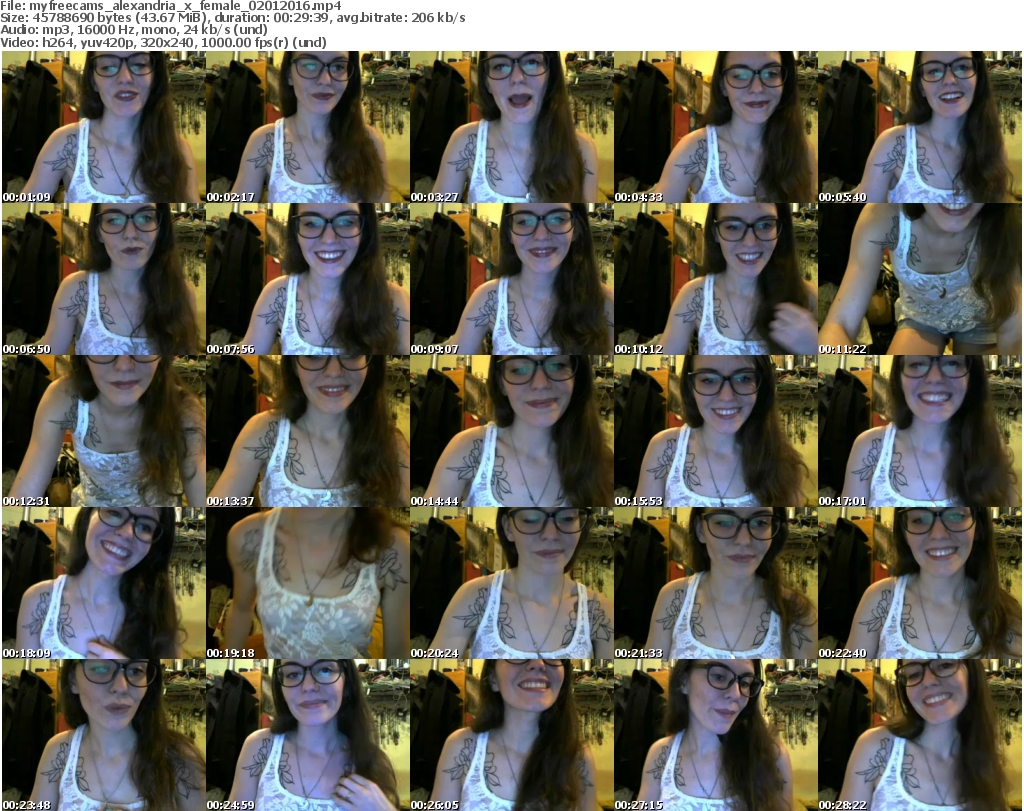Image resolution: width=1024 pixels, height=811 pixels.
Task: Click the Audio mp3 info line
Action: (134, 30)
